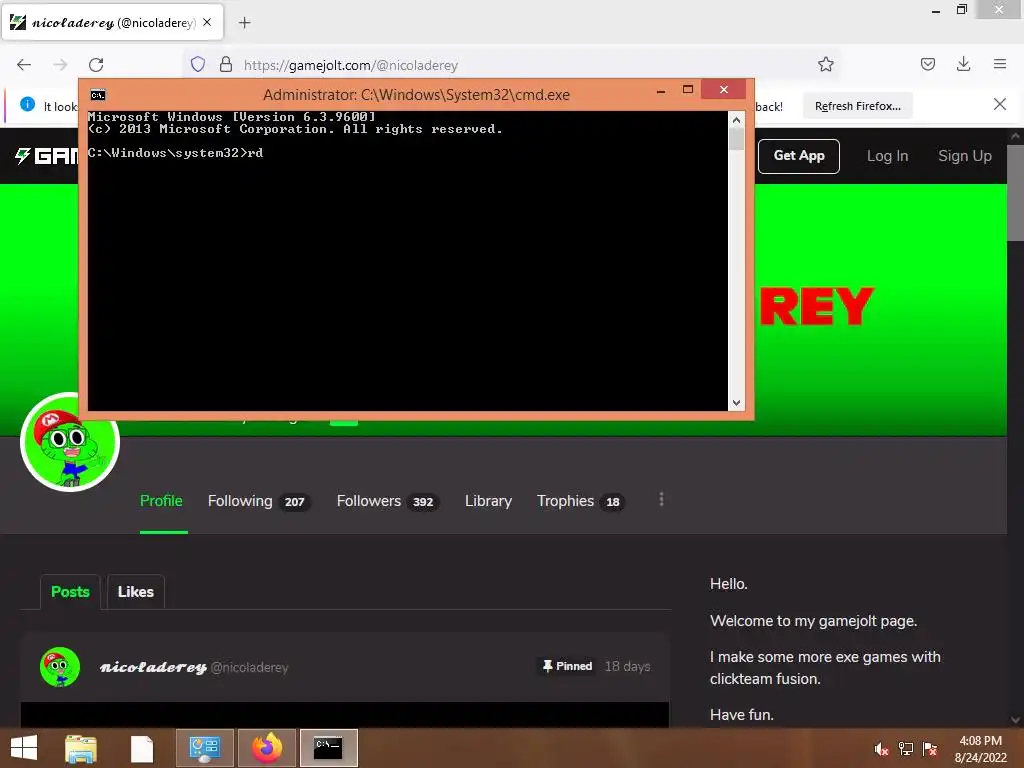
Task: Click cmd scrollbar down arrow
Action: (x=736, y=403)
